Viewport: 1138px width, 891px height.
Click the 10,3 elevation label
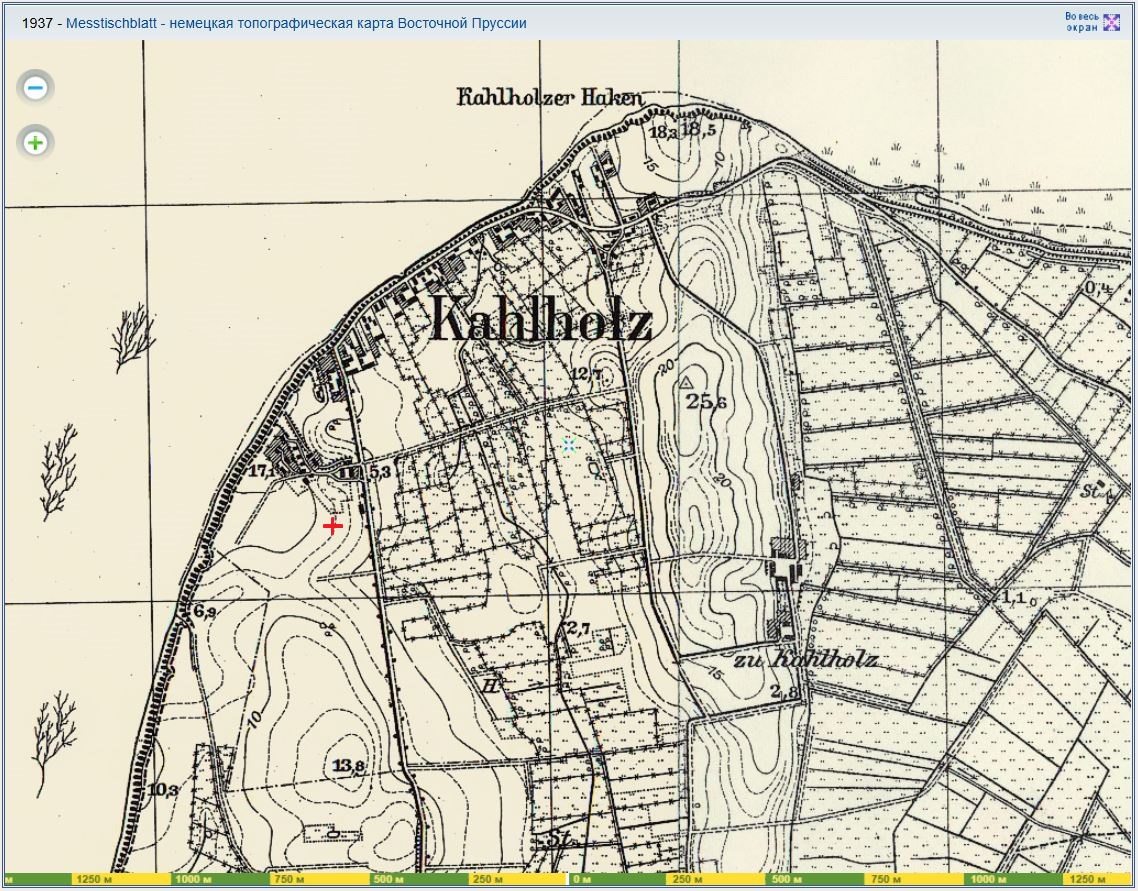(x=163, y=790)
